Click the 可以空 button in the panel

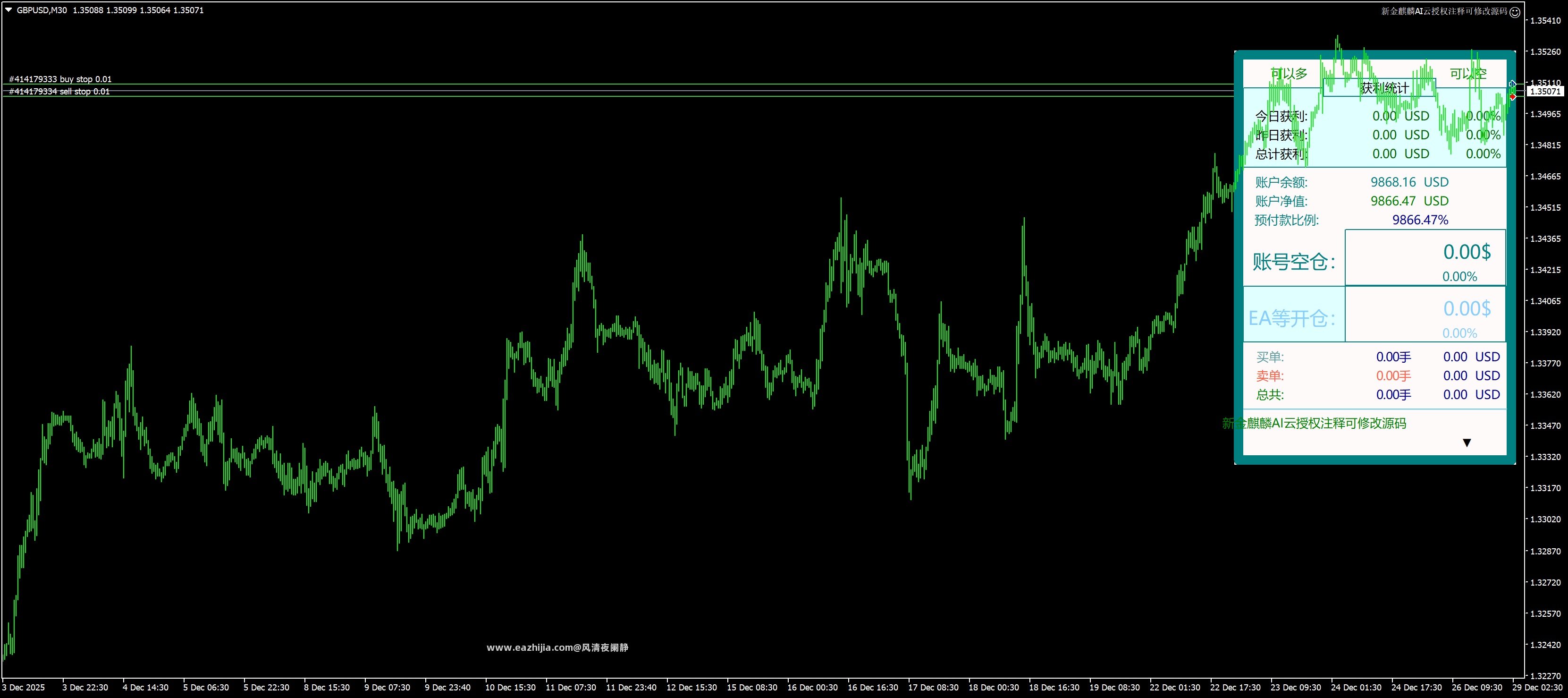[x=1467, y=74]
